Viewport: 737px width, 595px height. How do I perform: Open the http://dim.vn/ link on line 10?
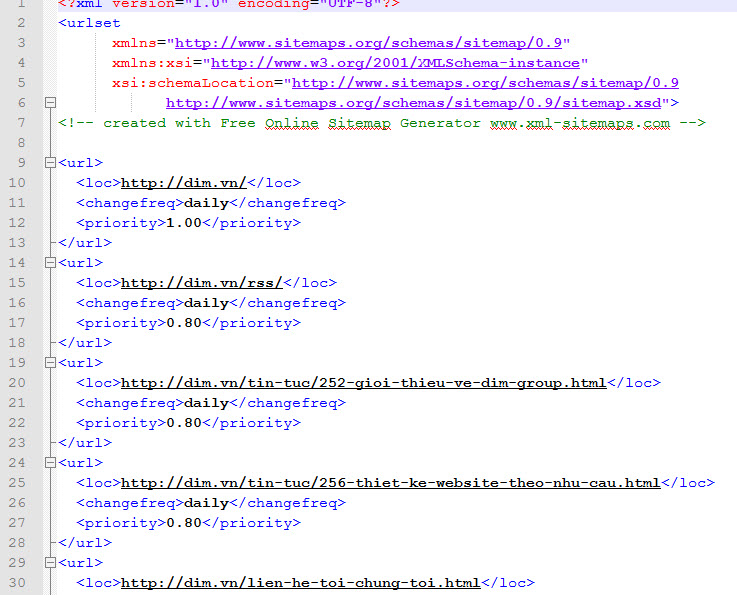[182, 183]
